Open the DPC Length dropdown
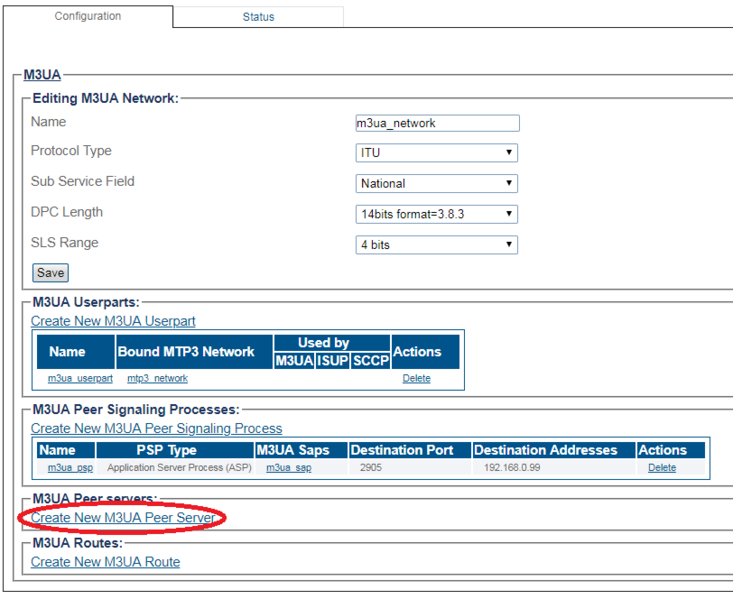733x599 pixels. pos(436,214)
